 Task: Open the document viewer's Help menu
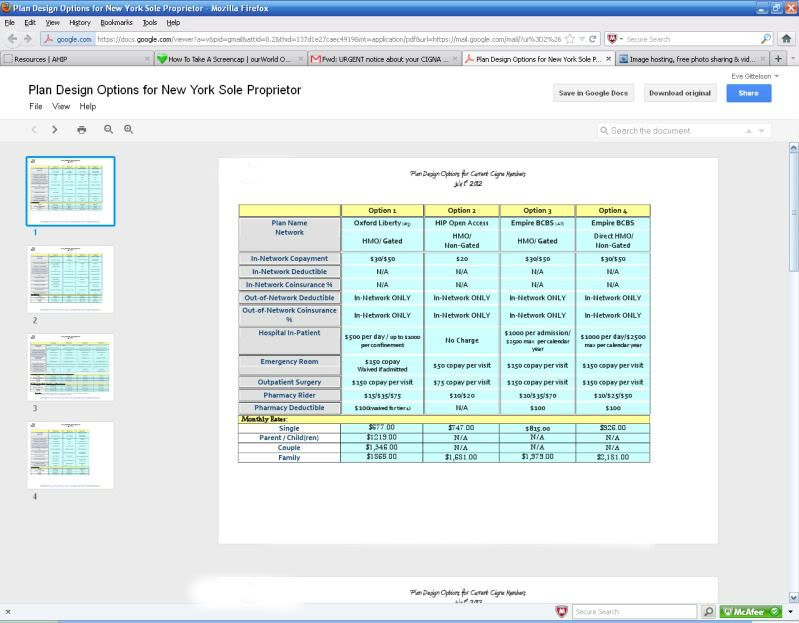tap(88, 106)
